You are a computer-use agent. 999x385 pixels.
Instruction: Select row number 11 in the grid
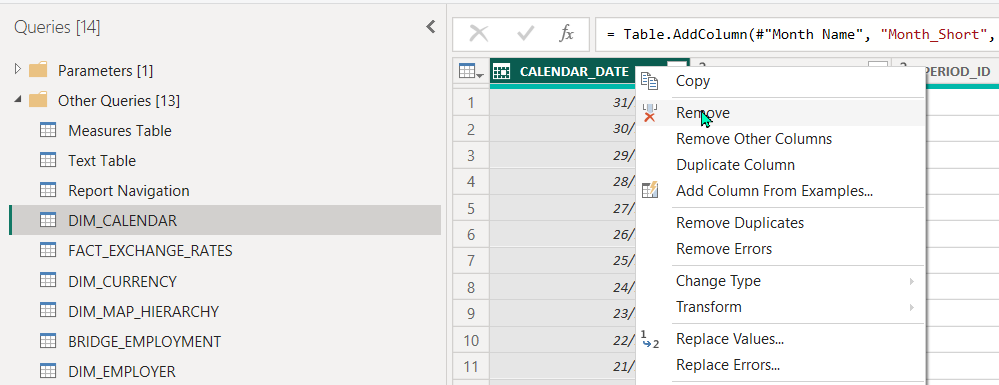tap(471, 367)
